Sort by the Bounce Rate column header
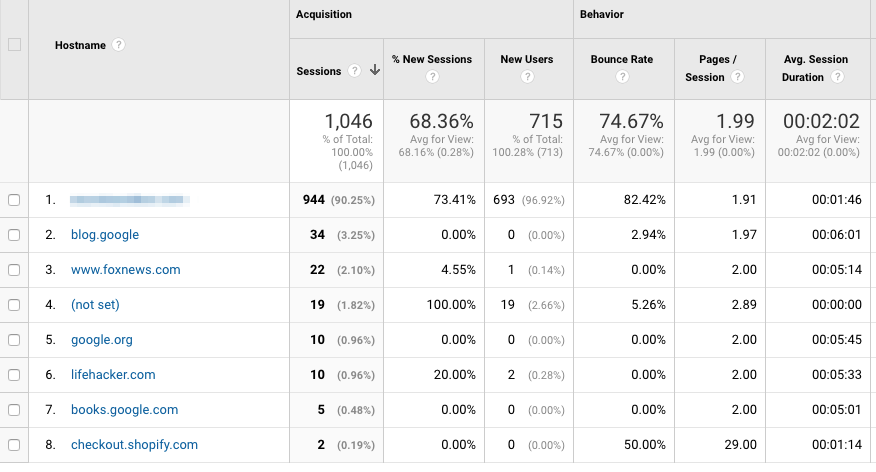This screenshot has width=876, height=472. point(622,59)
